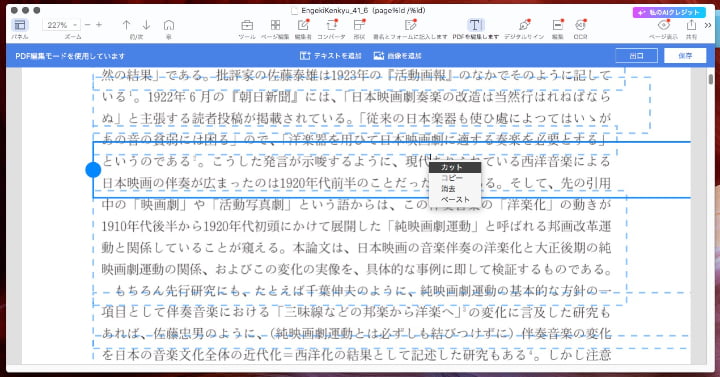
Task: Open the ページ表示 page view eye icon
Action: (x=664, y=25)
